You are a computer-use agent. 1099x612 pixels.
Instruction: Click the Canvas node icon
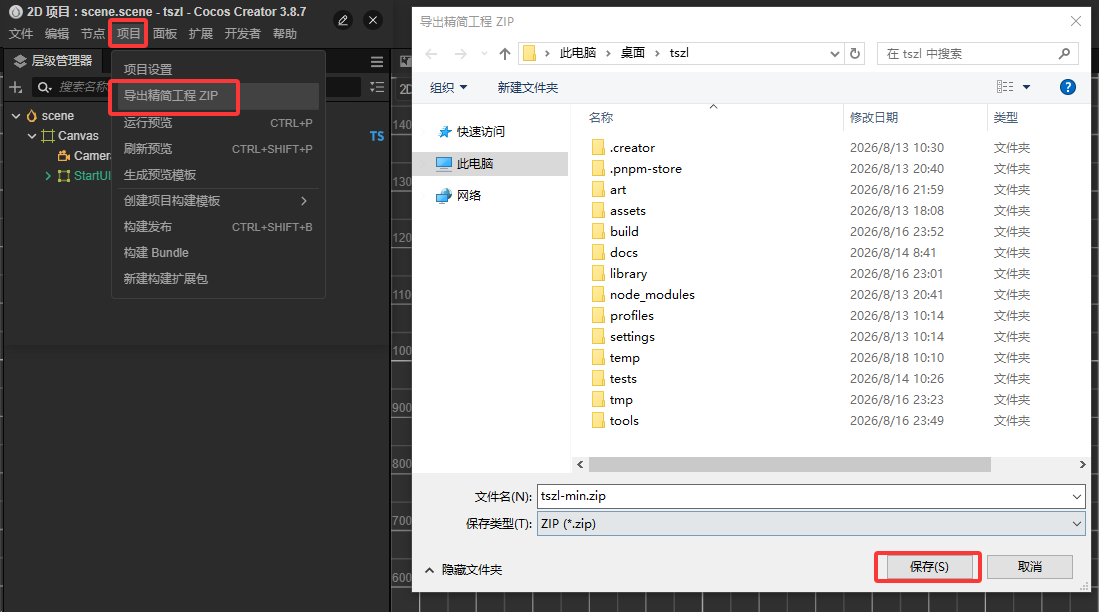click(48, 136)
